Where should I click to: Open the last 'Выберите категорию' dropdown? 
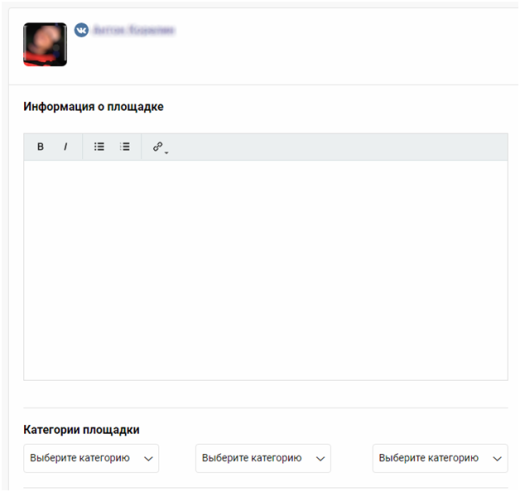[440, 458]
